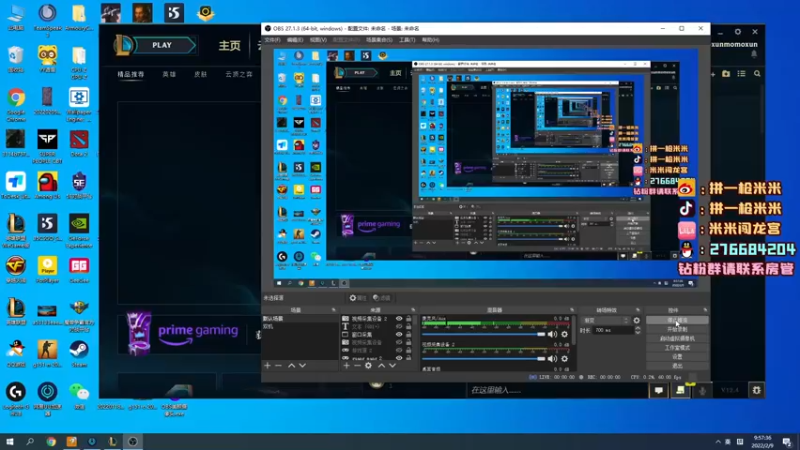Pop out the Scenes dock panel
This screenshot has width=800, height=450.
[334, 310]
